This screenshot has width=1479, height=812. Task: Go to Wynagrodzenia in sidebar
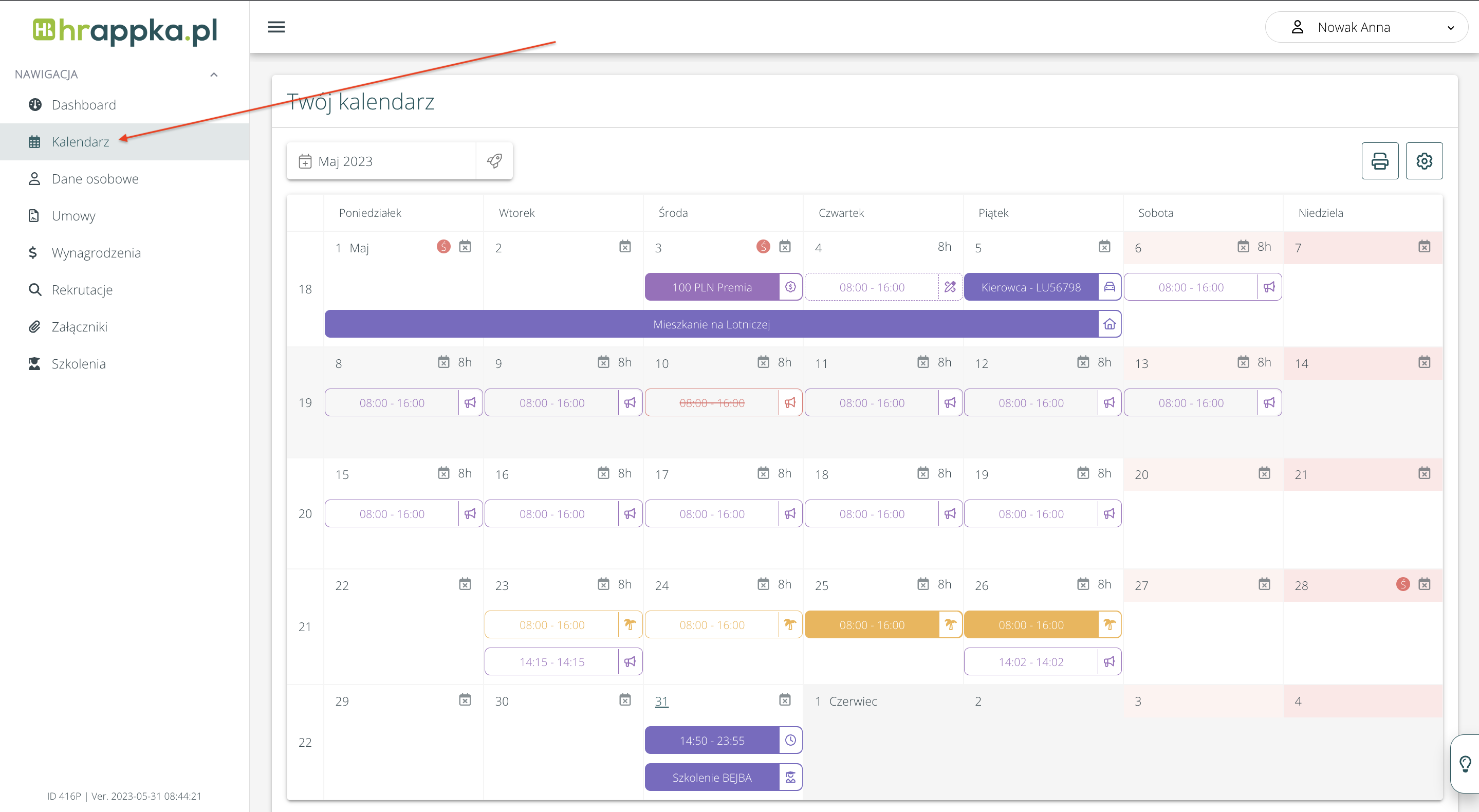click(x=96, y=253)
